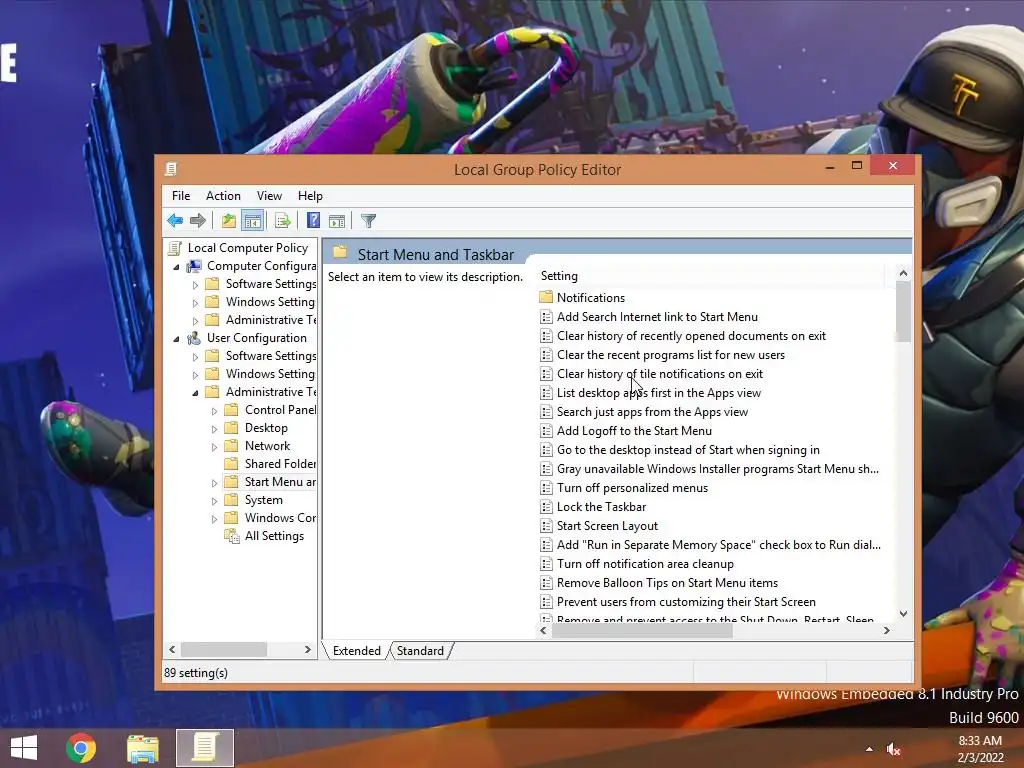Image resolution: width=1024 pixels, height=768 pixels.
Task: Select Add Run in Separate Memory Space setting
Action: [711, 545]
